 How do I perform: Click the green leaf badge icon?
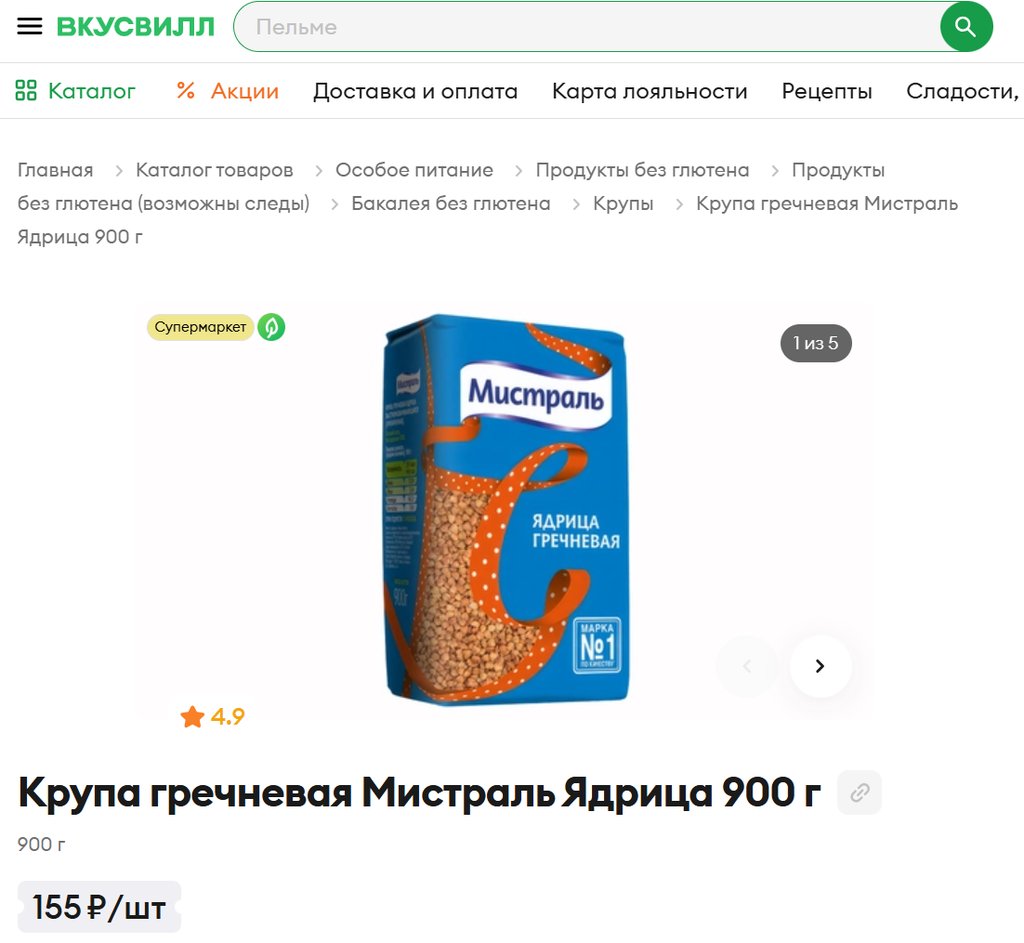[271, 327]
